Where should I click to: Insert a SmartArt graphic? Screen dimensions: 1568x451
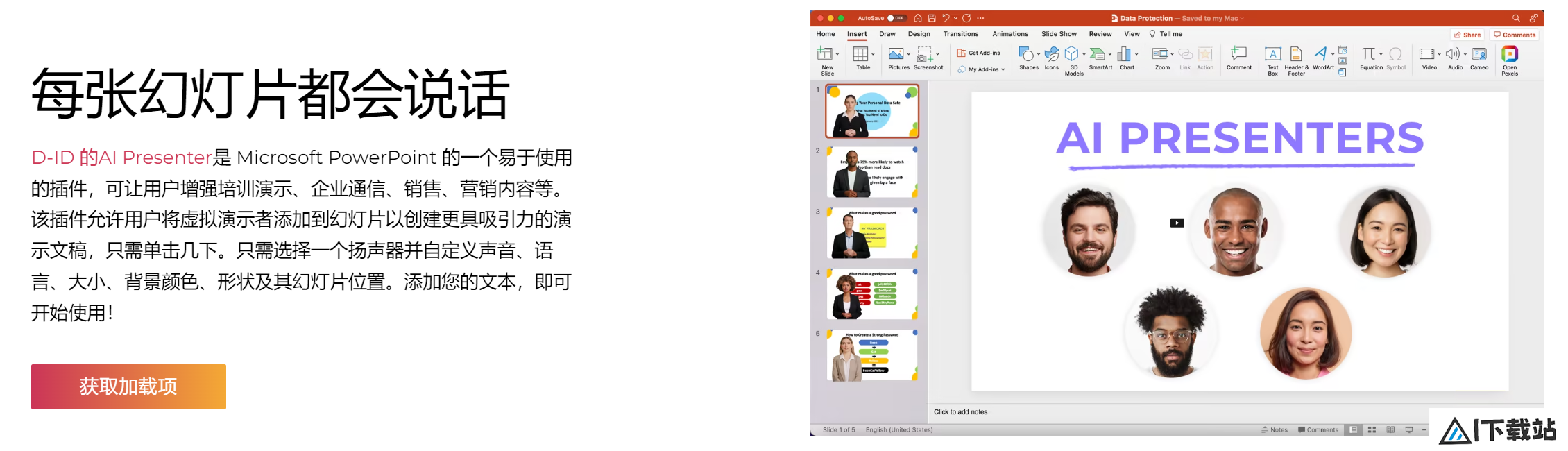click(1100, 58)
